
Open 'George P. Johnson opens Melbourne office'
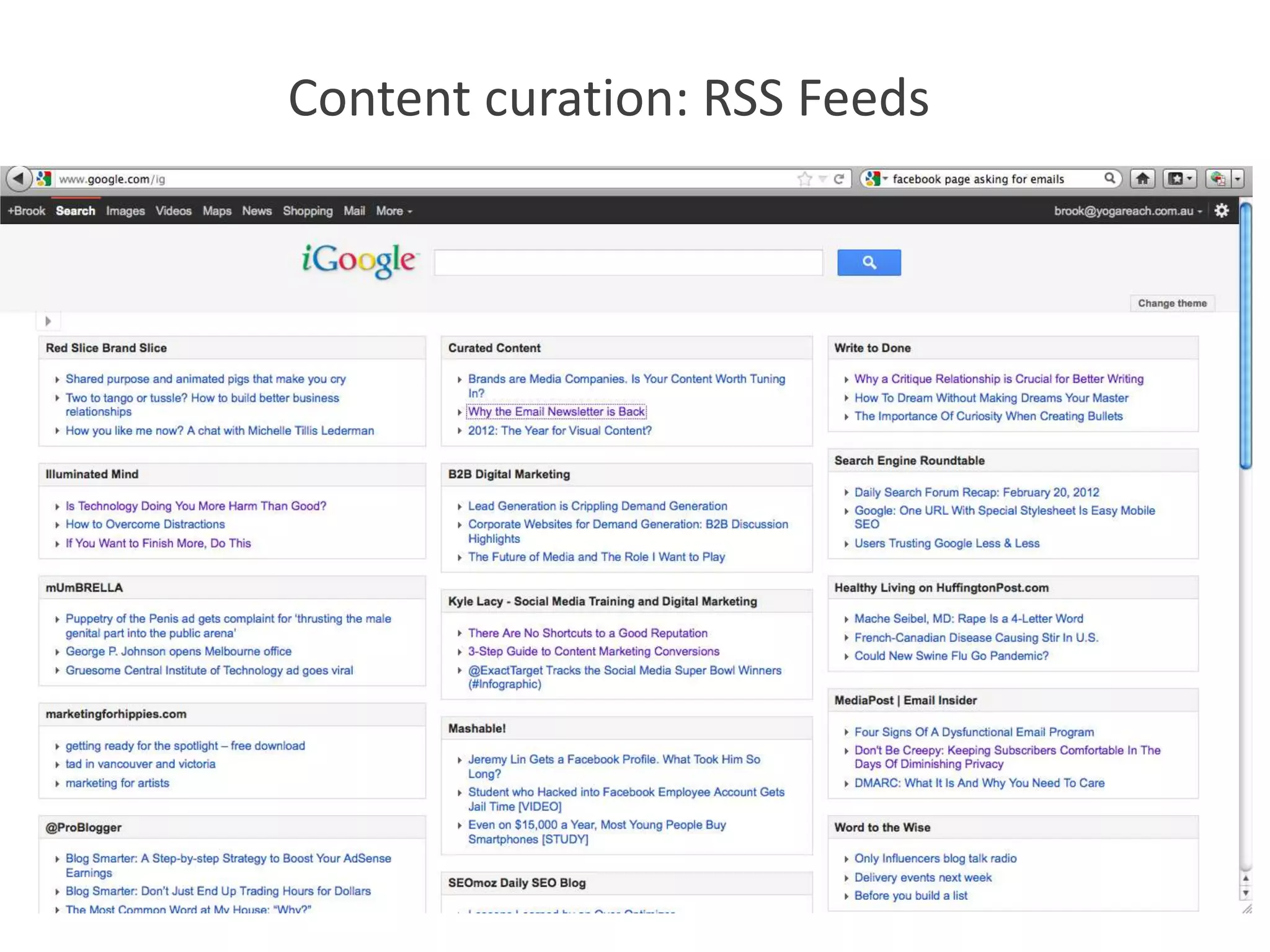(179, 651)
